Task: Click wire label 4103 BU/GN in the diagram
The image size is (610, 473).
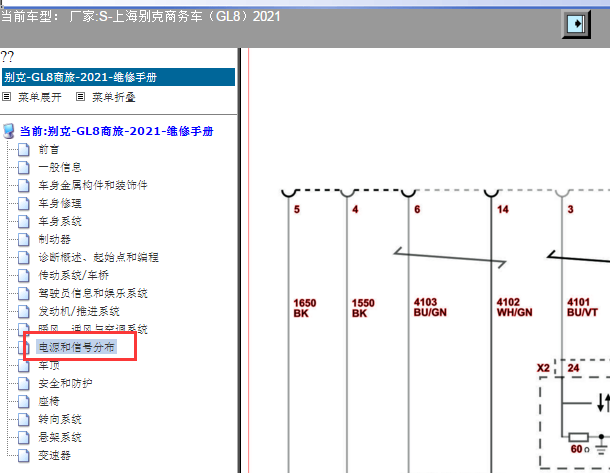Action: pos(430,307)
